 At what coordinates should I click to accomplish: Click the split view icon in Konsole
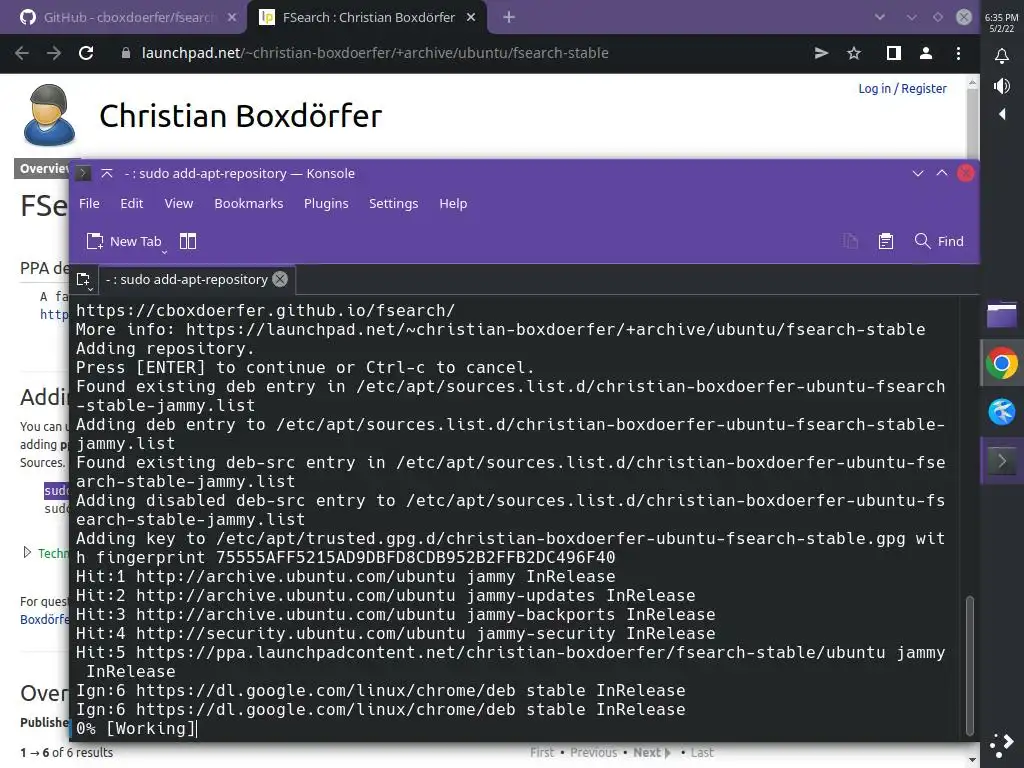(188, 241)
